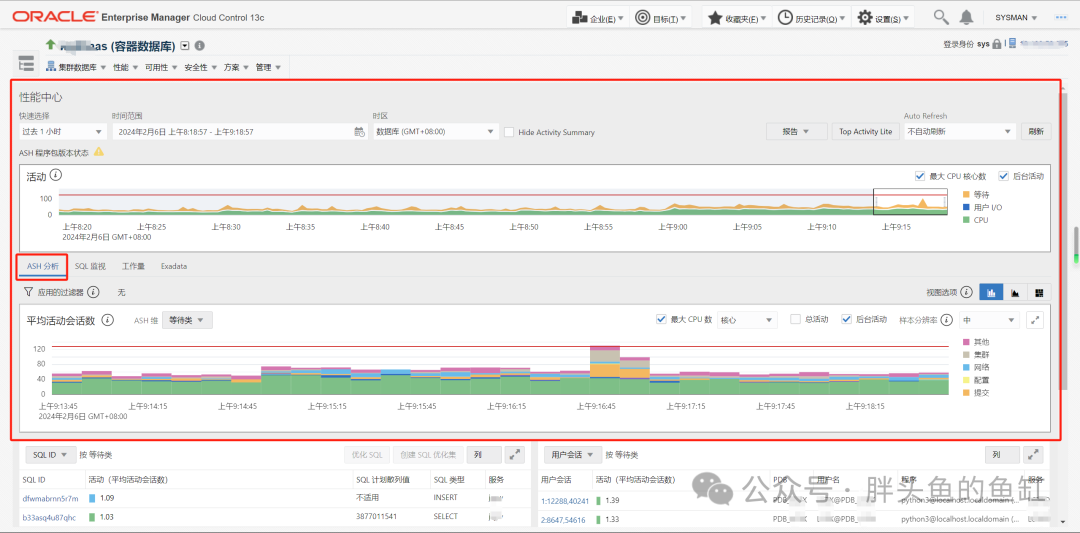Viewport: 1080px width, 533px height.
Task: Select the treemap view icon
Action: [x=1039, y=292]
